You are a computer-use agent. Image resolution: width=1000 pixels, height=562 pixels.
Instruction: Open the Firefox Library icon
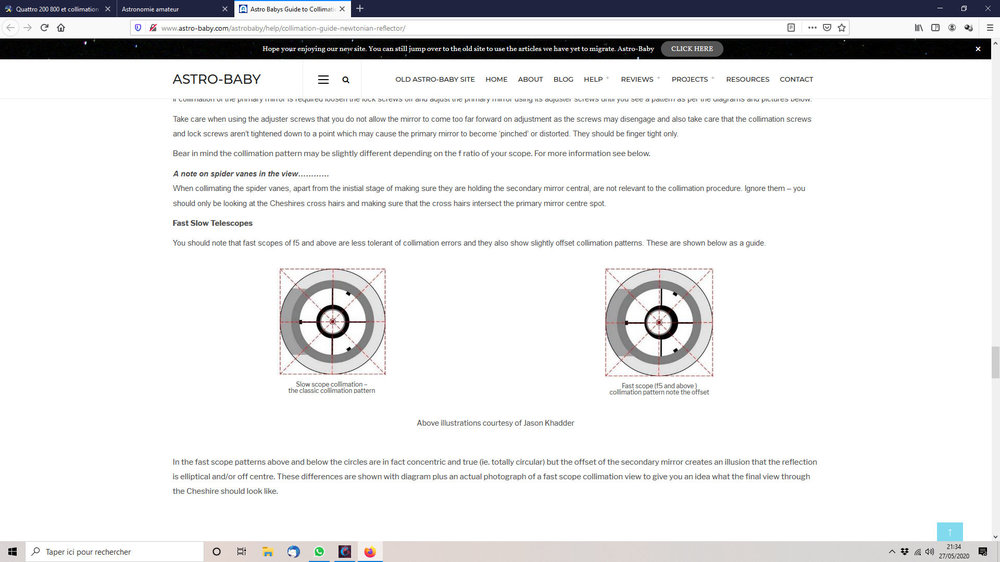919,27
